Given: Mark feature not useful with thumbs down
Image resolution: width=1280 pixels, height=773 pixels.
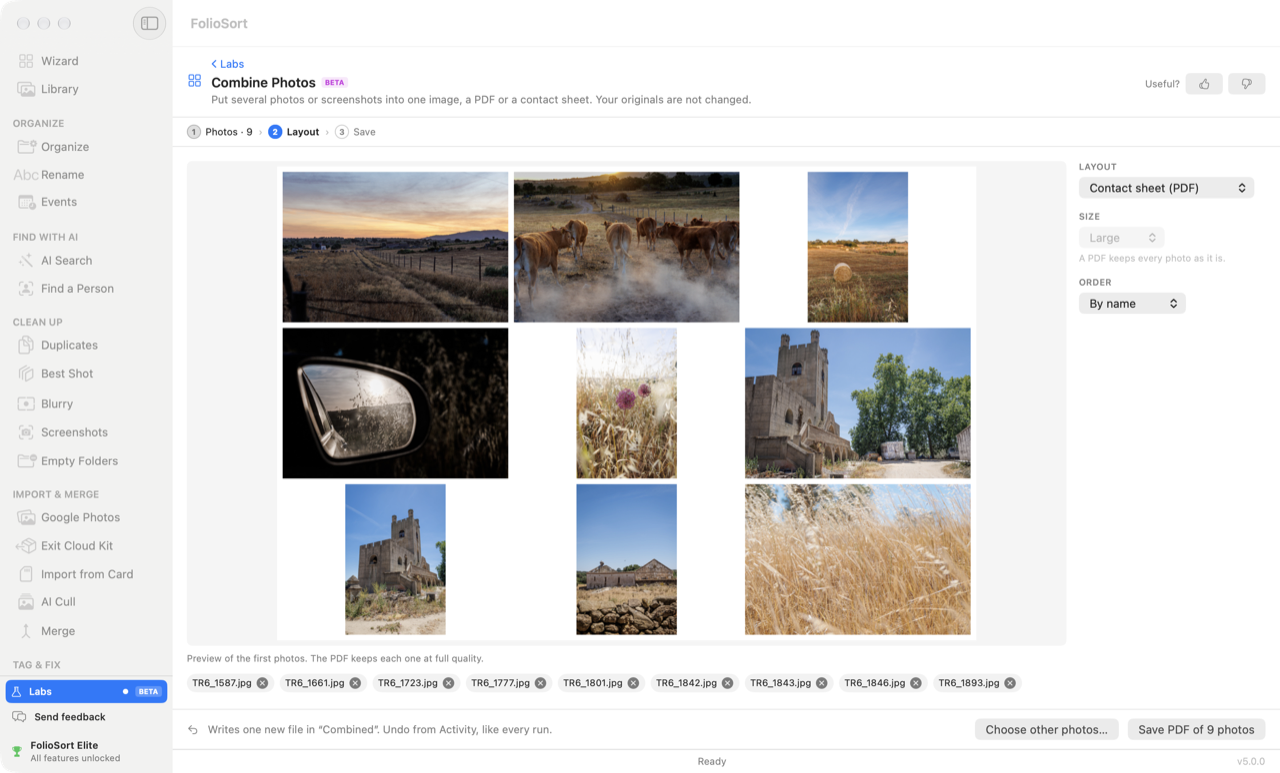Looking at the screenshot, I should pyautogui.click(x=1246, y=84).
